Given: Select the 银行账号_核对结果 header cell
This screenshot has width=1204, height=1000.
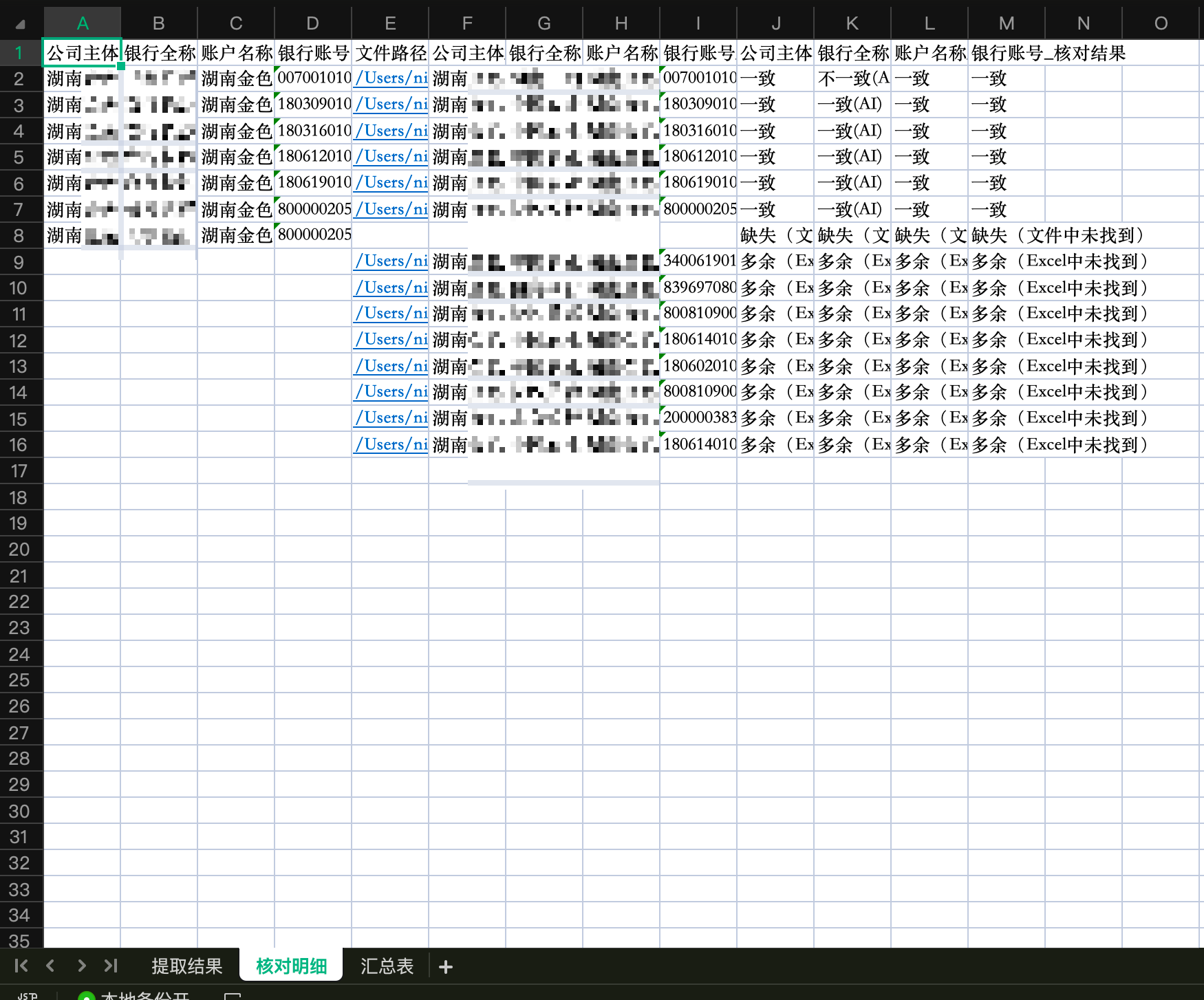Looking at the screenshot, I should 1006,53.
